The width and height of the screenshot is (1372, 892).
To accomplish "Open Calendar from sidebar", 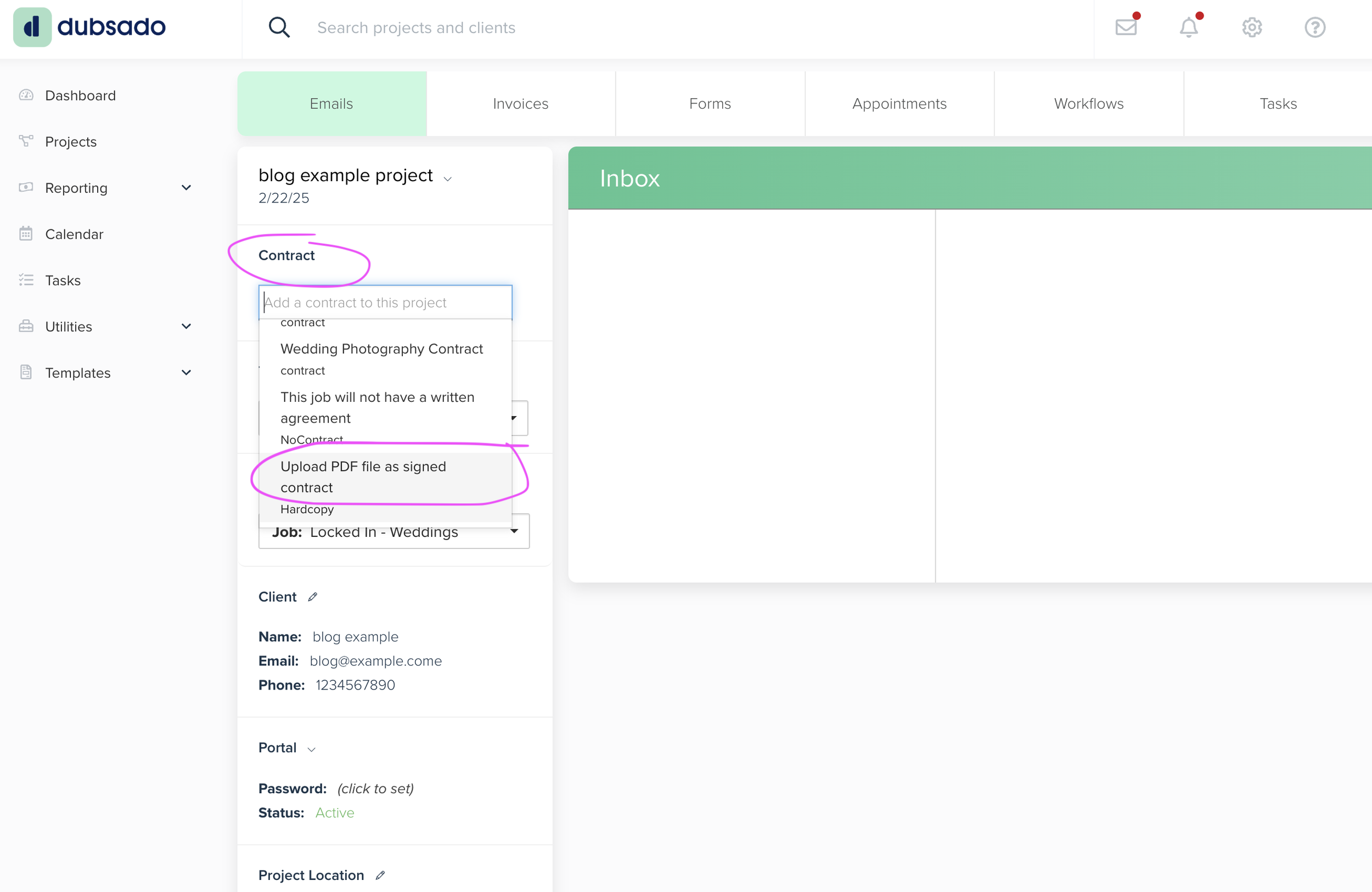I will click(x=74, y=234).
